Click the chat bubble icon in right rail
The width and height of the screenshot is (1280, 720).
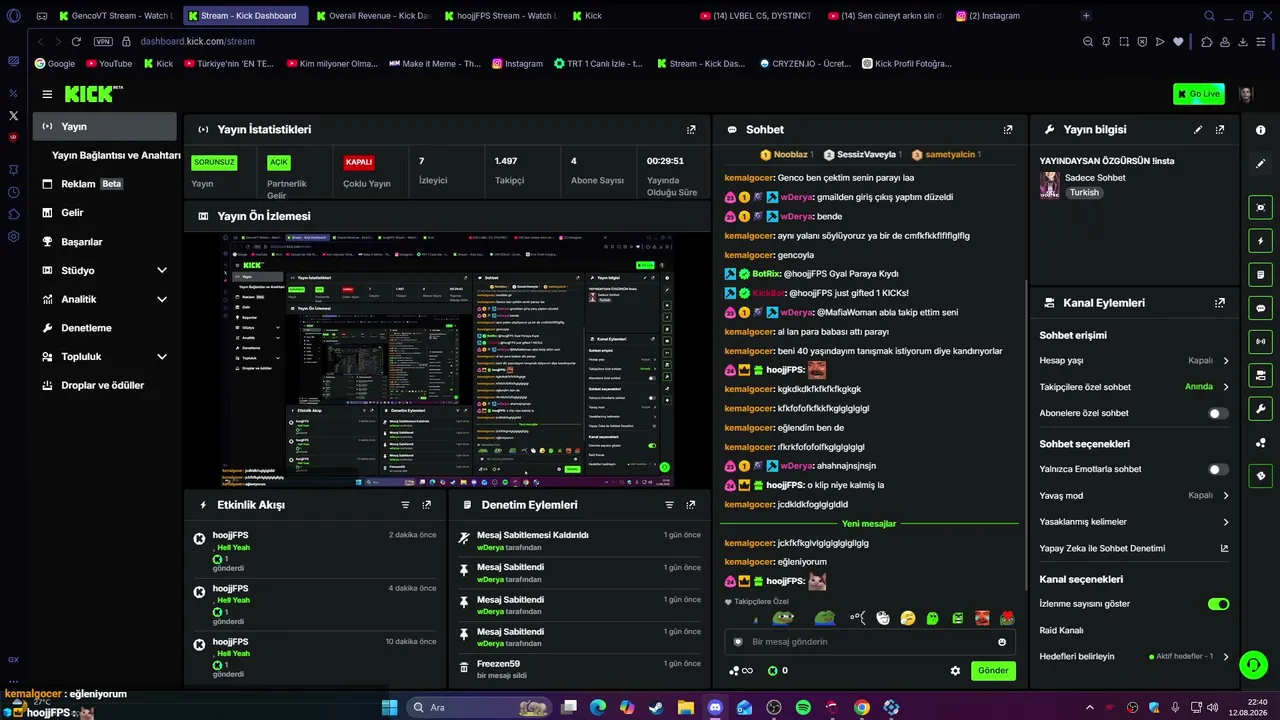click(x=1260, y=308)
